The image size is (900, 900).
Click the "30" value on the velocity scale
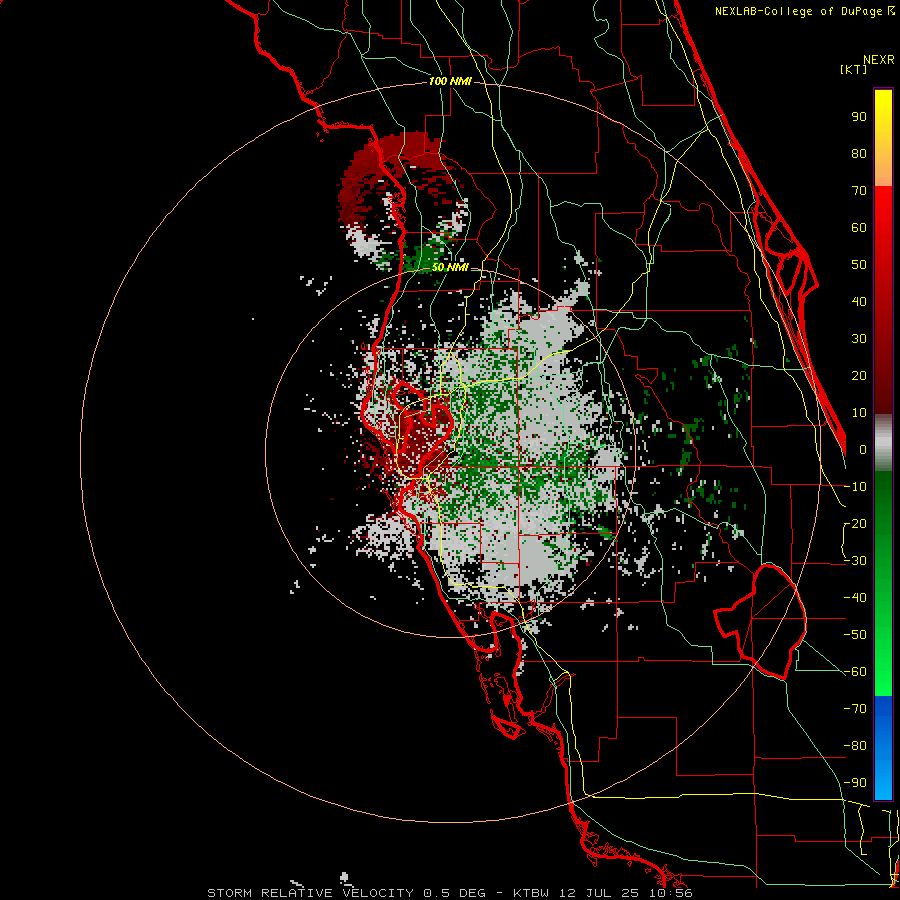[x=859, y=339]
